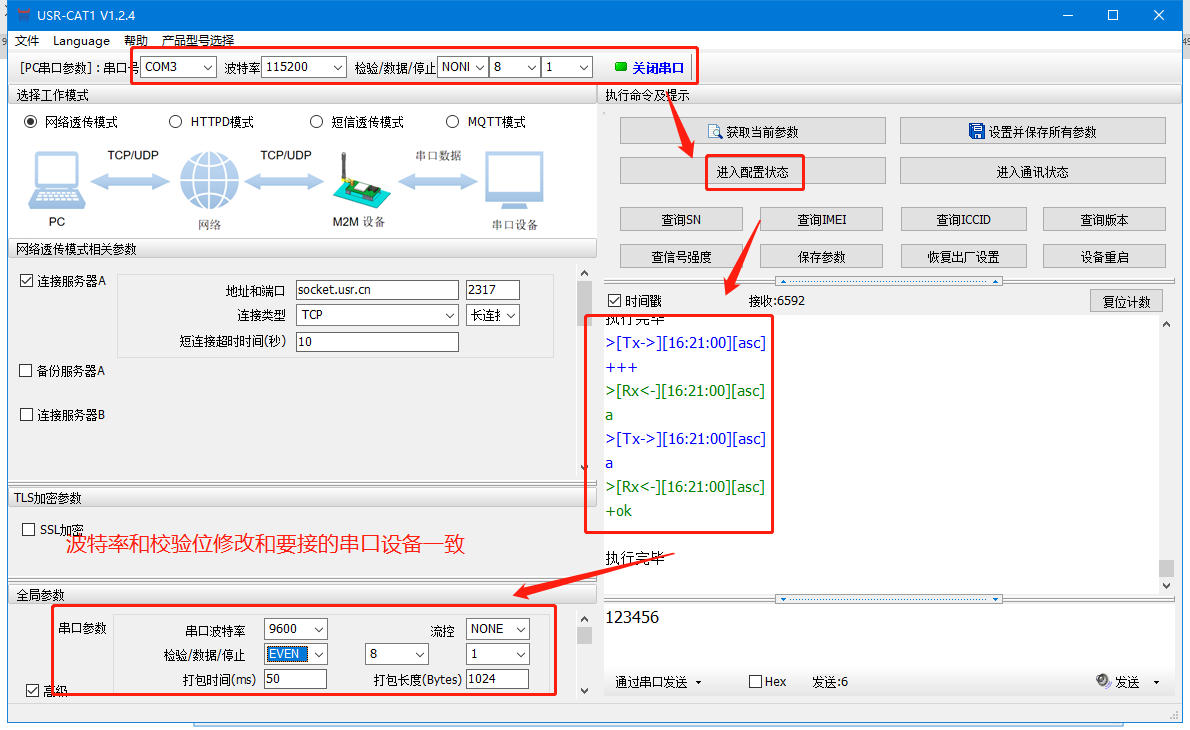This screenshot has width=1190, height=730.
Task: Click the 发送 send button with icon
Action: point(1119,682)
